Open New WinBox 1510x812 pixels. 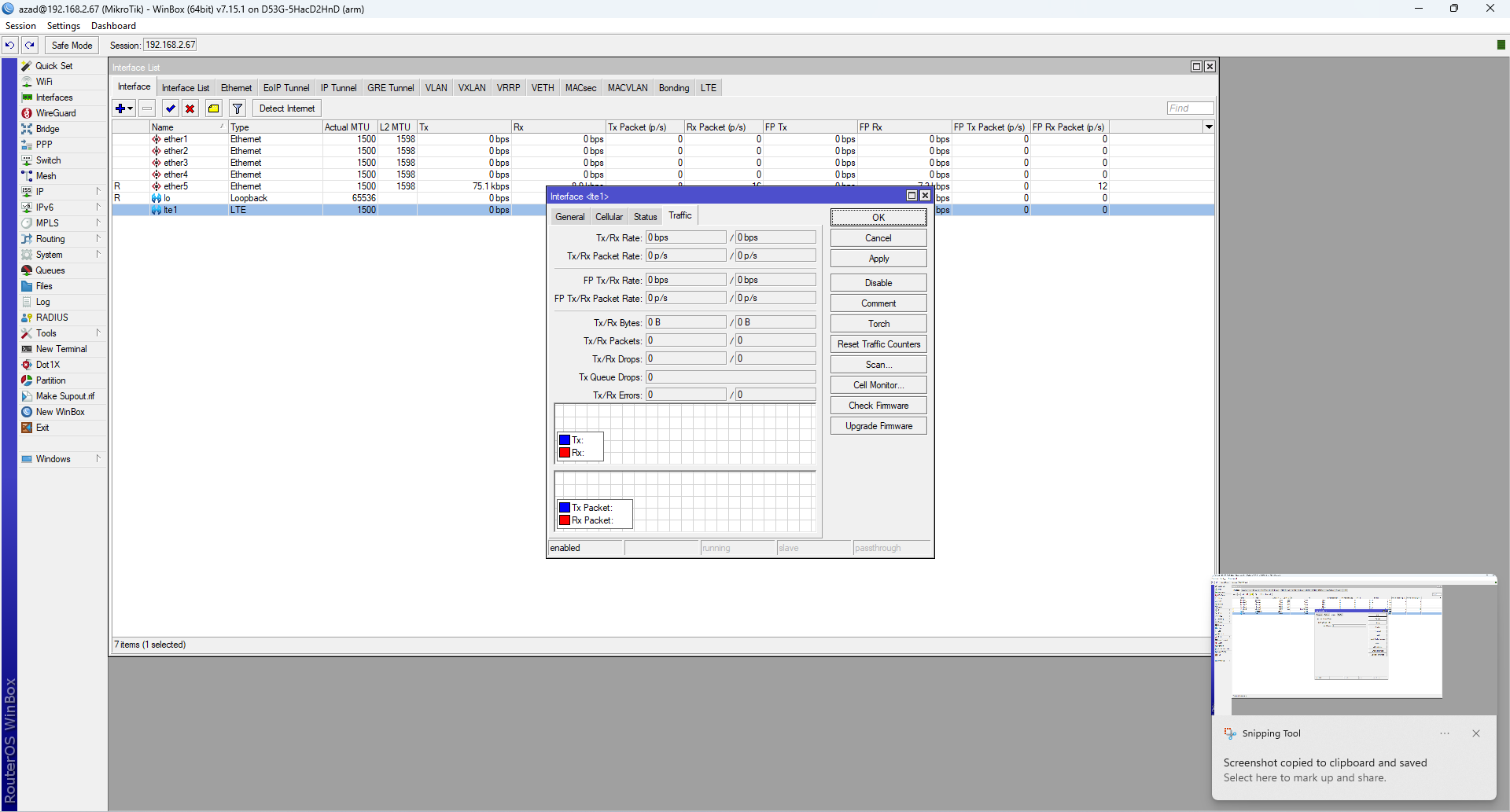click(x=60, y=412)
